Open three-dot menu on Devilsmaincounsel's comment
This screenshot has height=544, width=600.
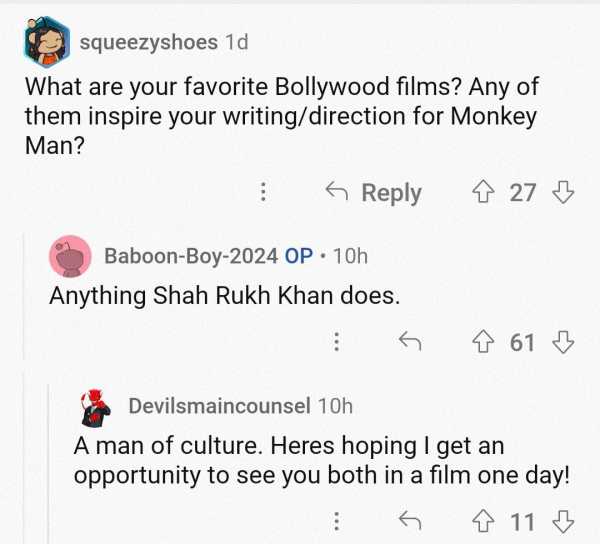[336, 520]
